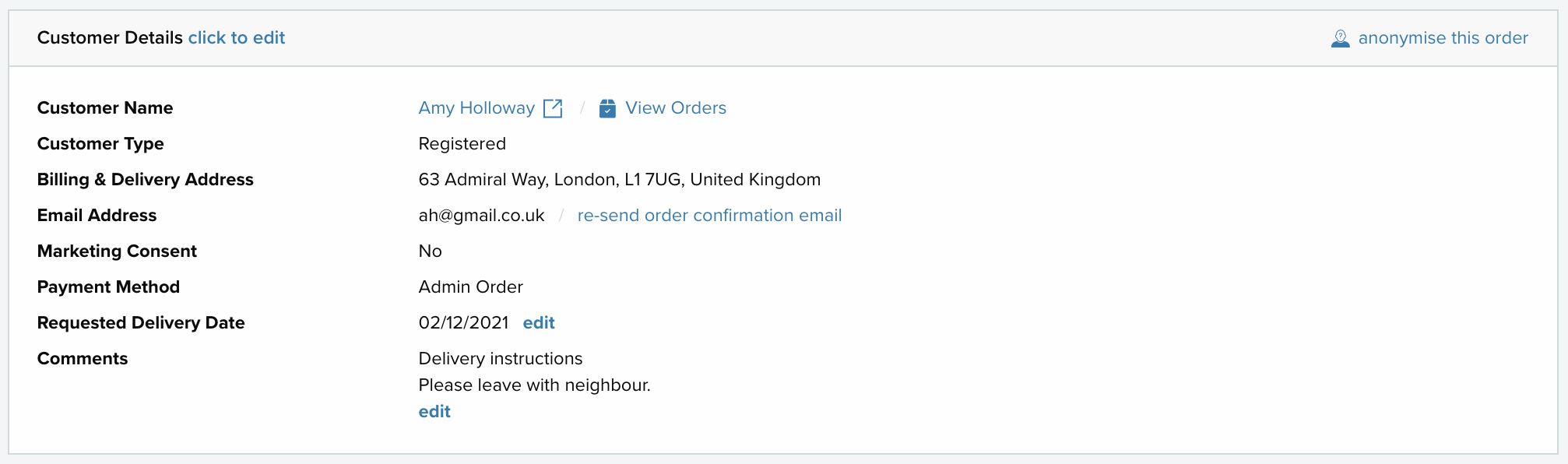Click the 'click to edit' customer details link
This screenshot has width=1568, height=464.
point(237,38)
